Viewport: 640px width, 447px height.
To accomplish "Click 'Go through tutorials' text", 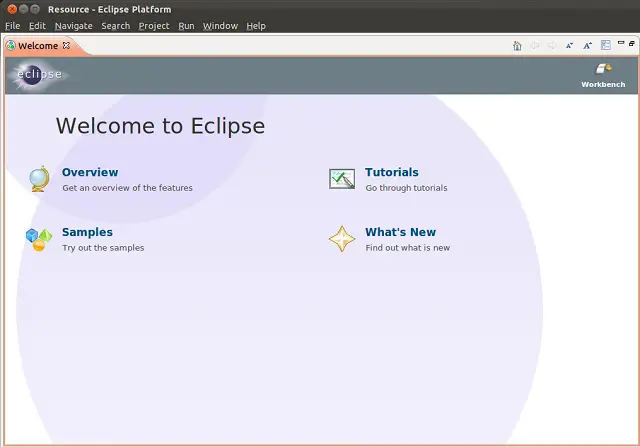I will point(407,188).
